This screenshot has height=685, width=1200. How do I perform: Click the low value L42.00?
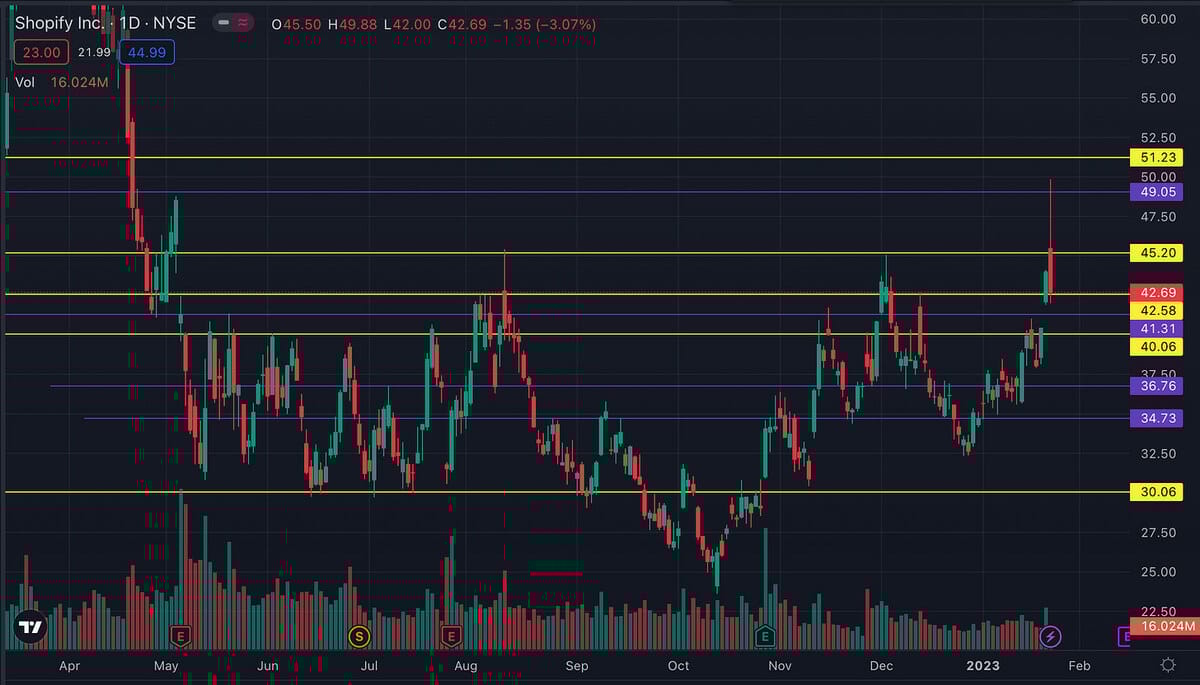point(407,23)
